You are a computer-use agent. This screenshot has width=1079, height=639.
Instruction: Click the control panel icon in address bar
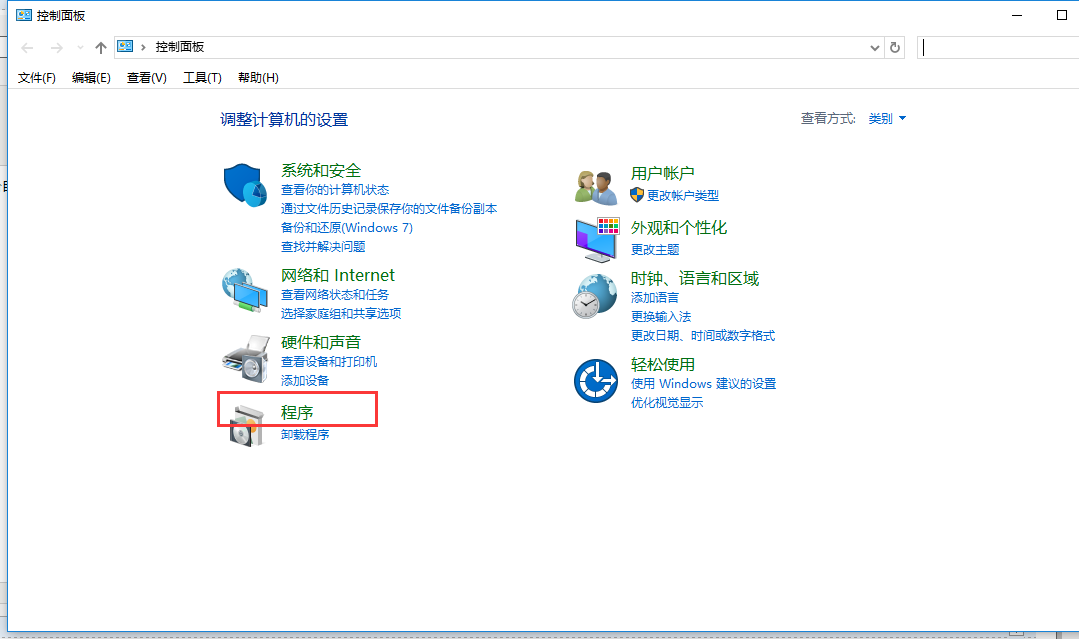point(125,46)
